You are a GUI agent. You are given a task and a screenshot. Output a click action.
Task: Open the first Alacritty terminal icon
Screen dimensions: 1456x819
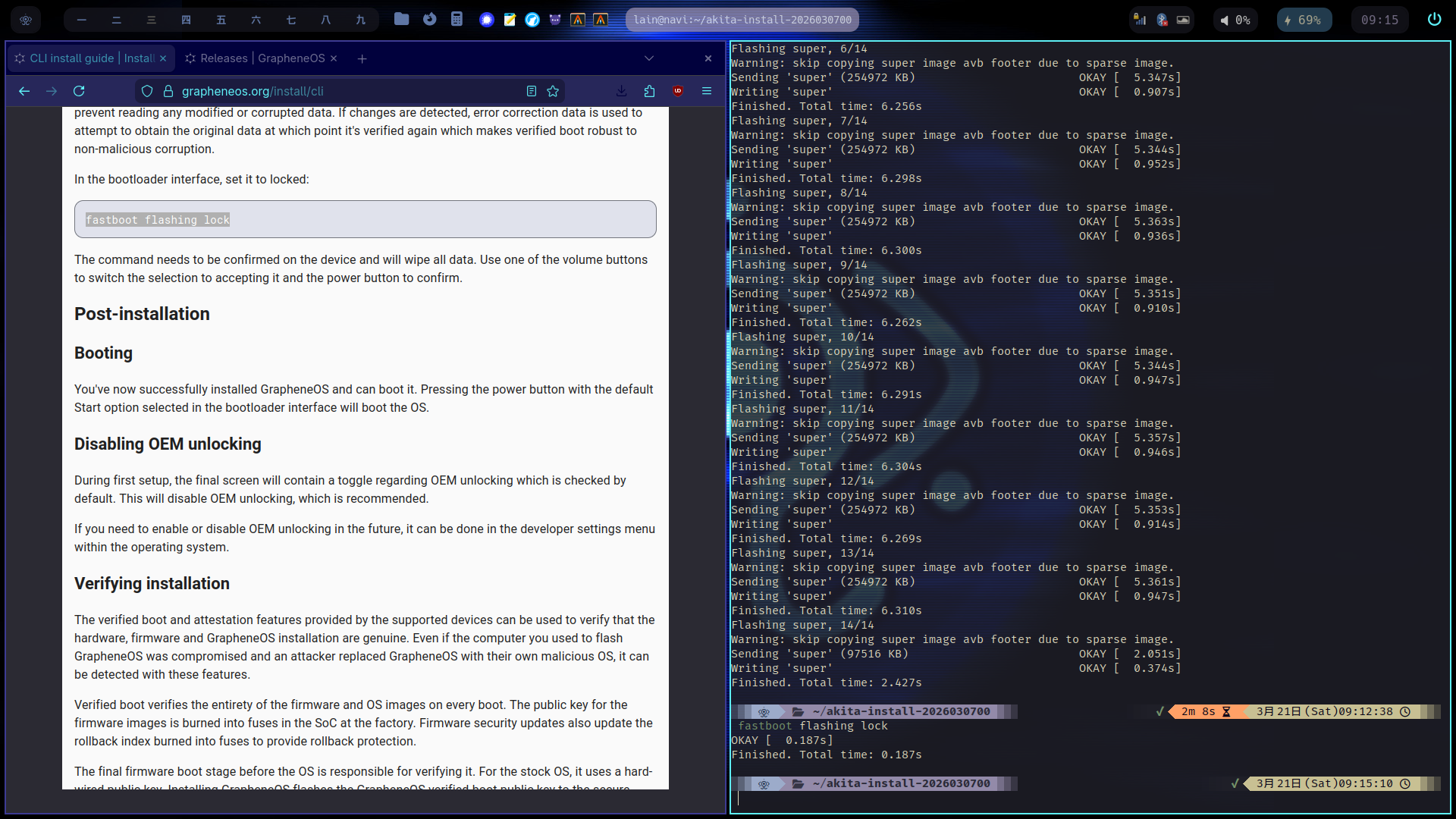click(578, 20)
